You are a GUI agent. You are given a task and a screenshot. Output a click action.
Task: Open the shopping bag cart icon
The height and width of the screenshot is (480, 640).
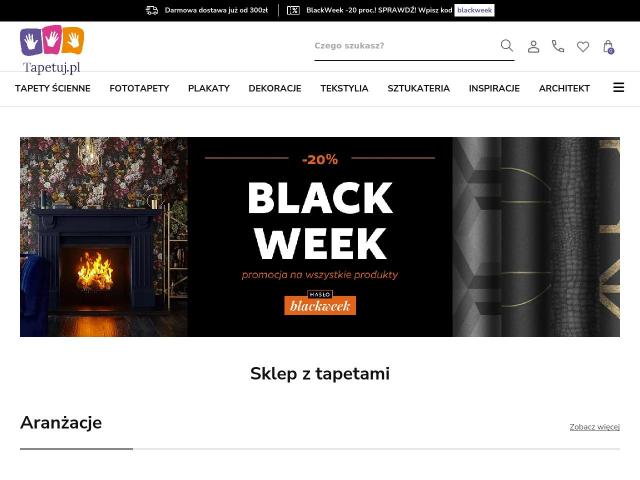(608, 47)
